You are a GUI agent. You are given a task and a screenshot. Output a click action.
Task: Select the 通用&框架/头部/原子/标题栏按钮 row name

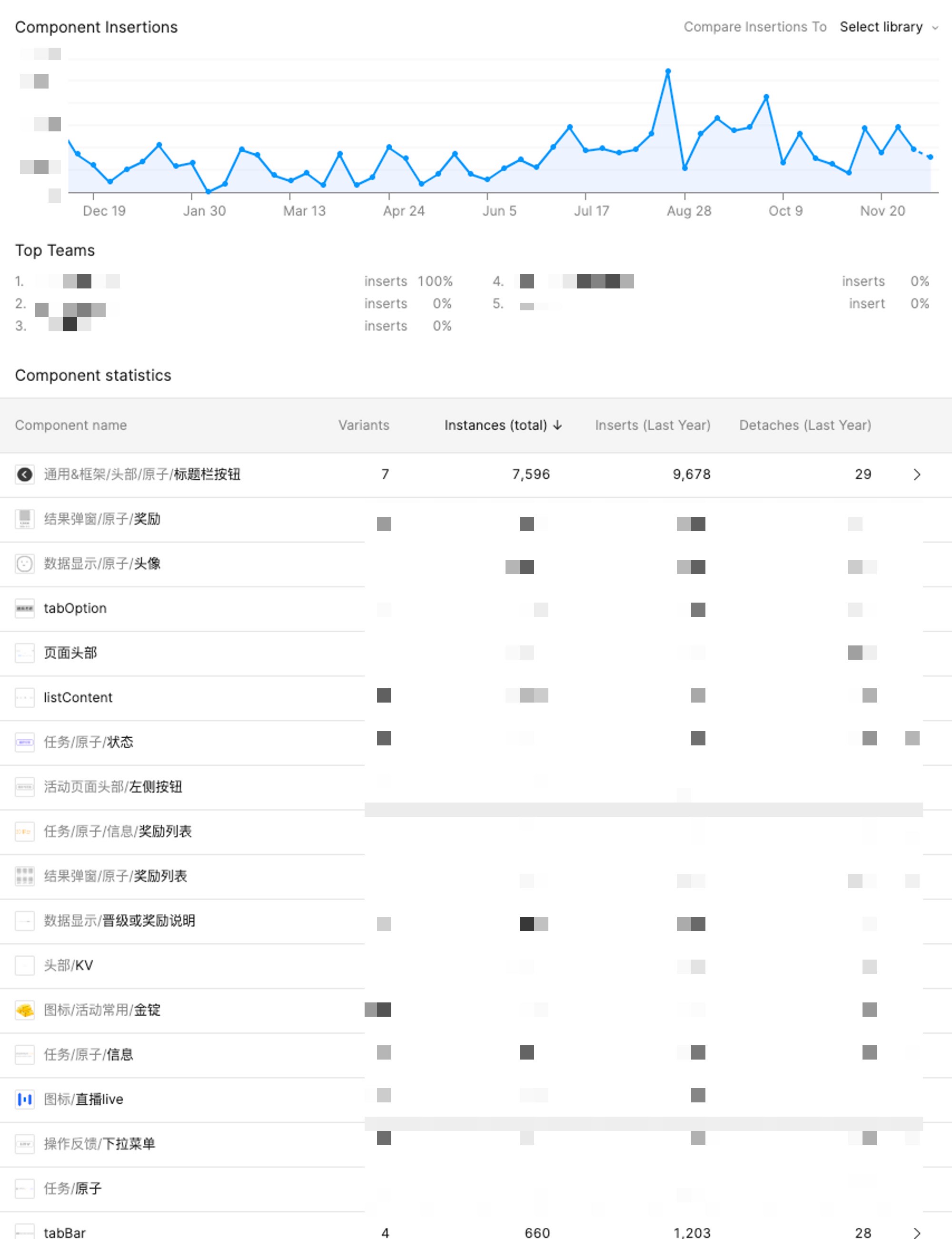click(142, 474)
